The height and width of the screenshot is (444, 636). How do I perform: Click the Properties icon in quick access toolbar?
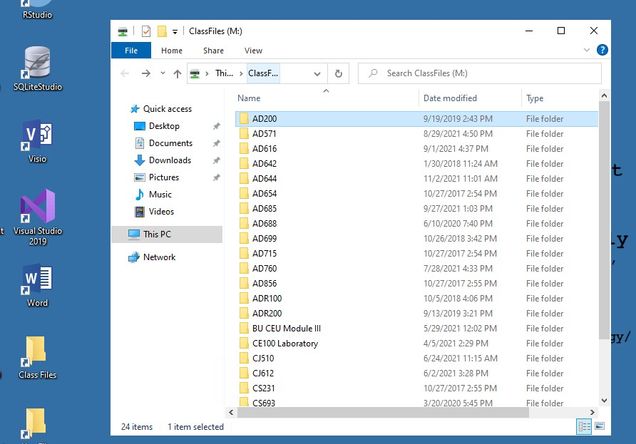tap(146, 31)
